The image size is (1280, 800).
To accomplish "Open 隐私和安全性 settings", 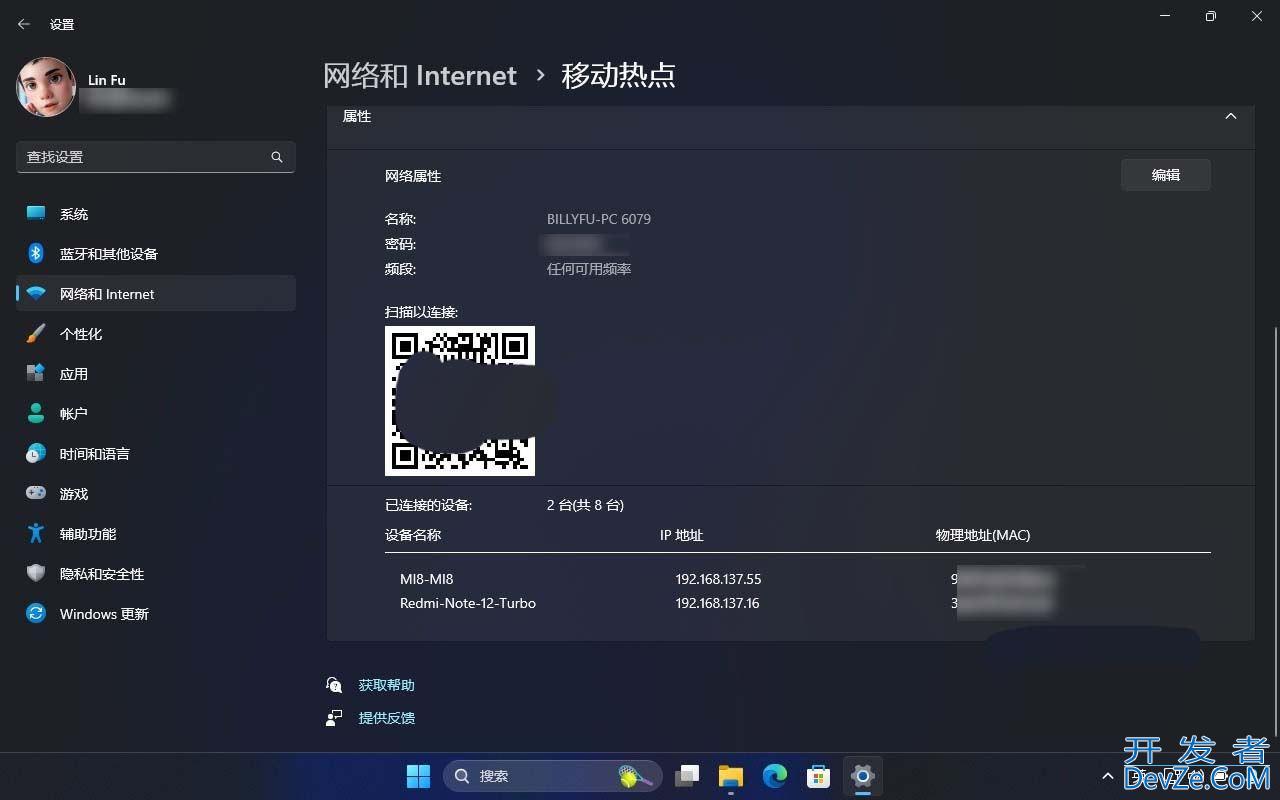I will pyautogui.click(x=156, y=574).
